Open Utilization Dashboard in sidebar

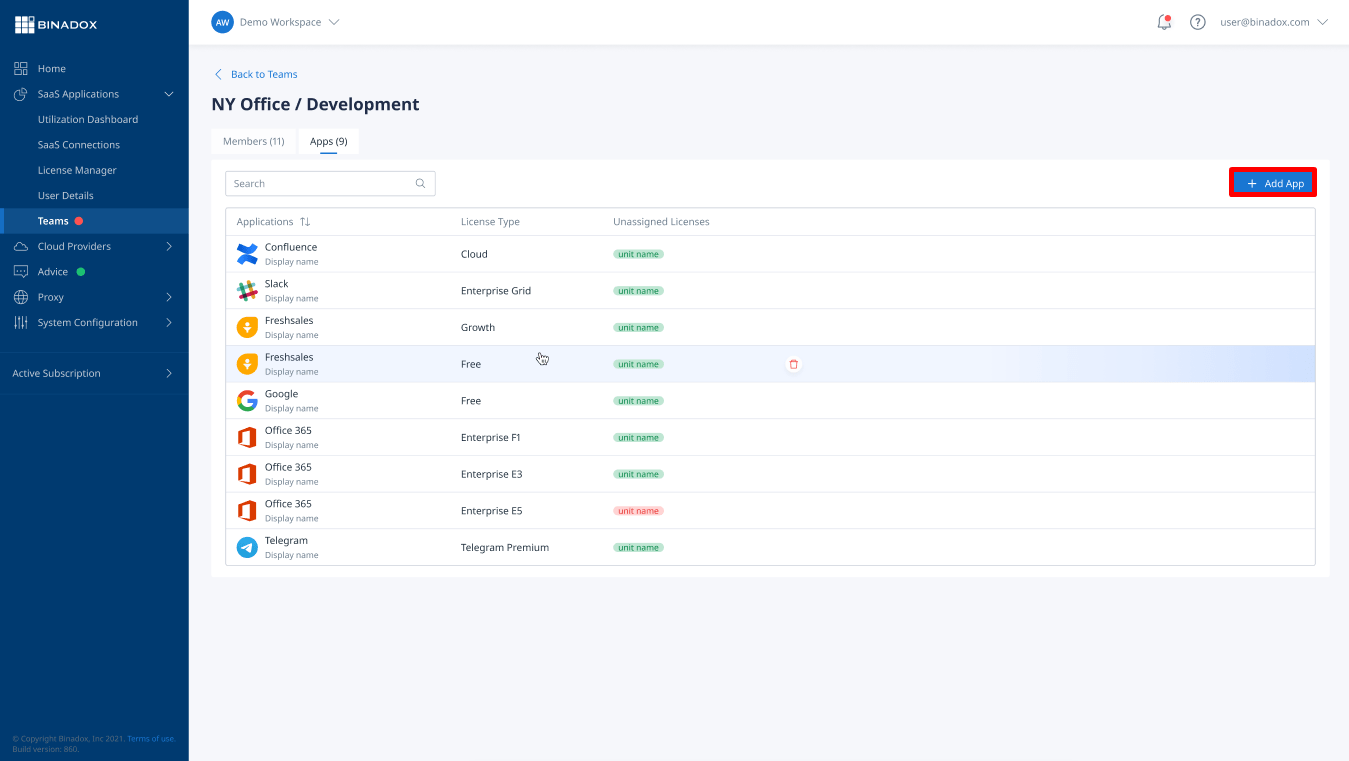pos(88,119)
